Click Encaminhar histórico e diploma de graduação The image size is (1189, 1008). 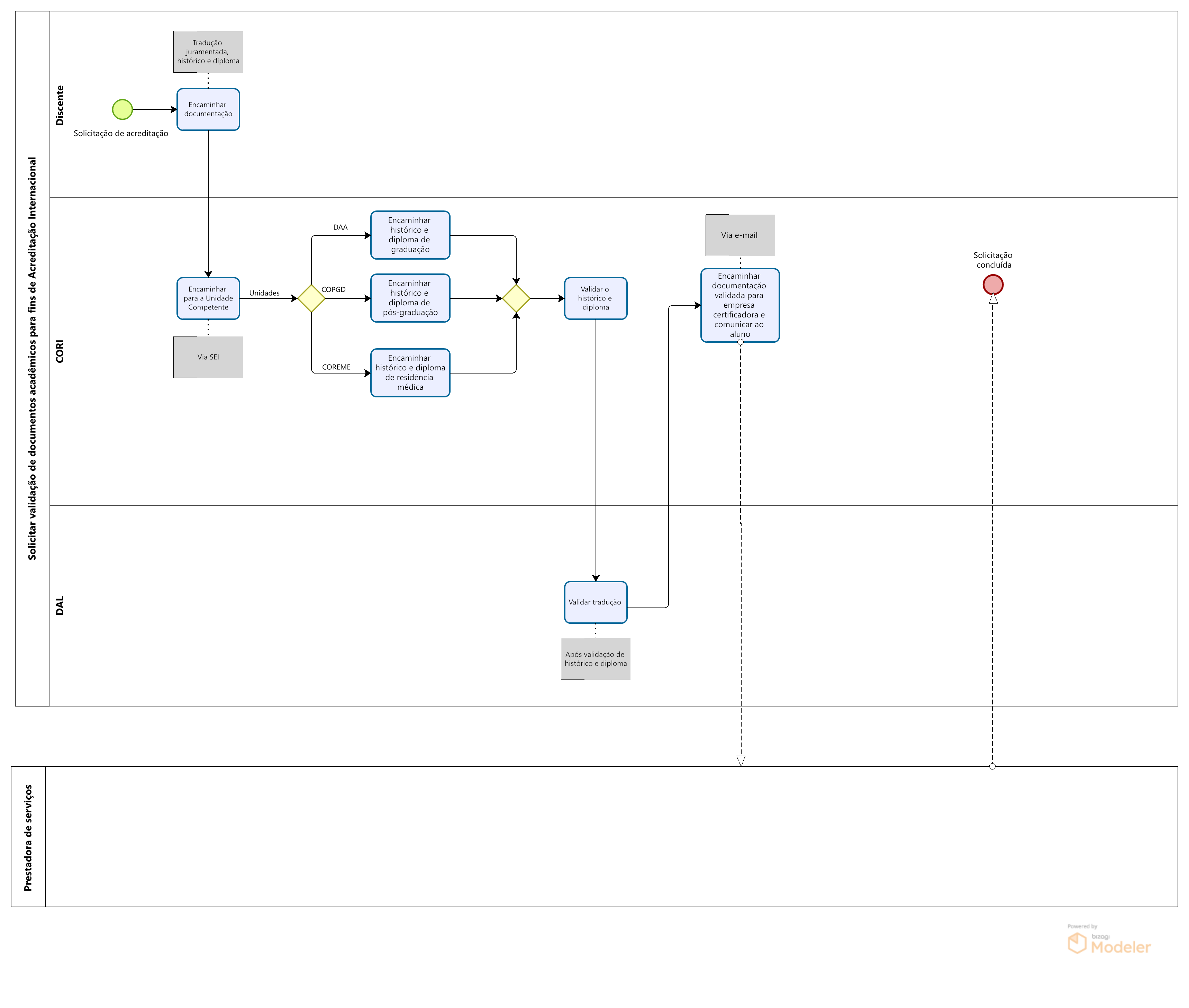pos(410,235)
